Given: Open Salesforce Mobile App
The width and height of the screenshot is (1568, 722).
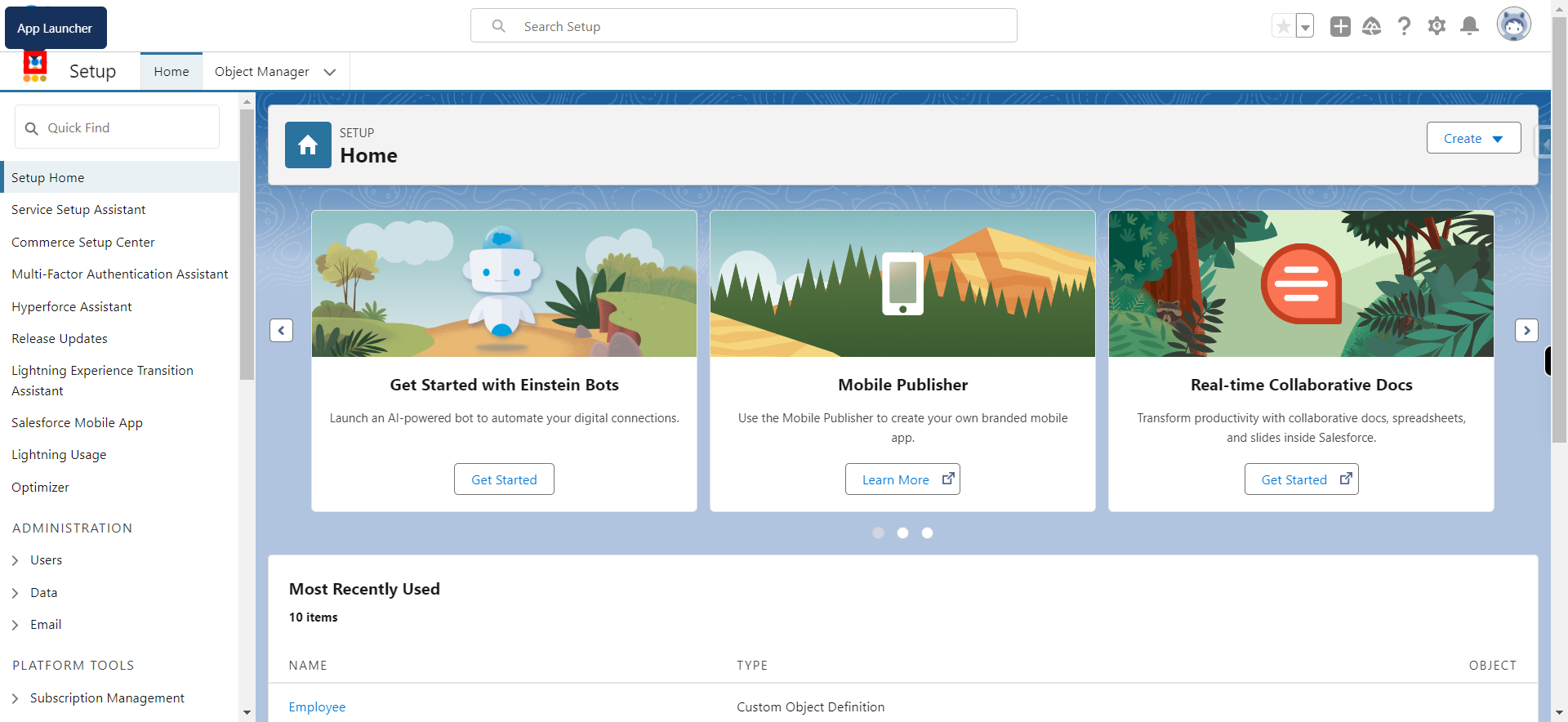Looking at the screenshot, I should coord(77,423).
